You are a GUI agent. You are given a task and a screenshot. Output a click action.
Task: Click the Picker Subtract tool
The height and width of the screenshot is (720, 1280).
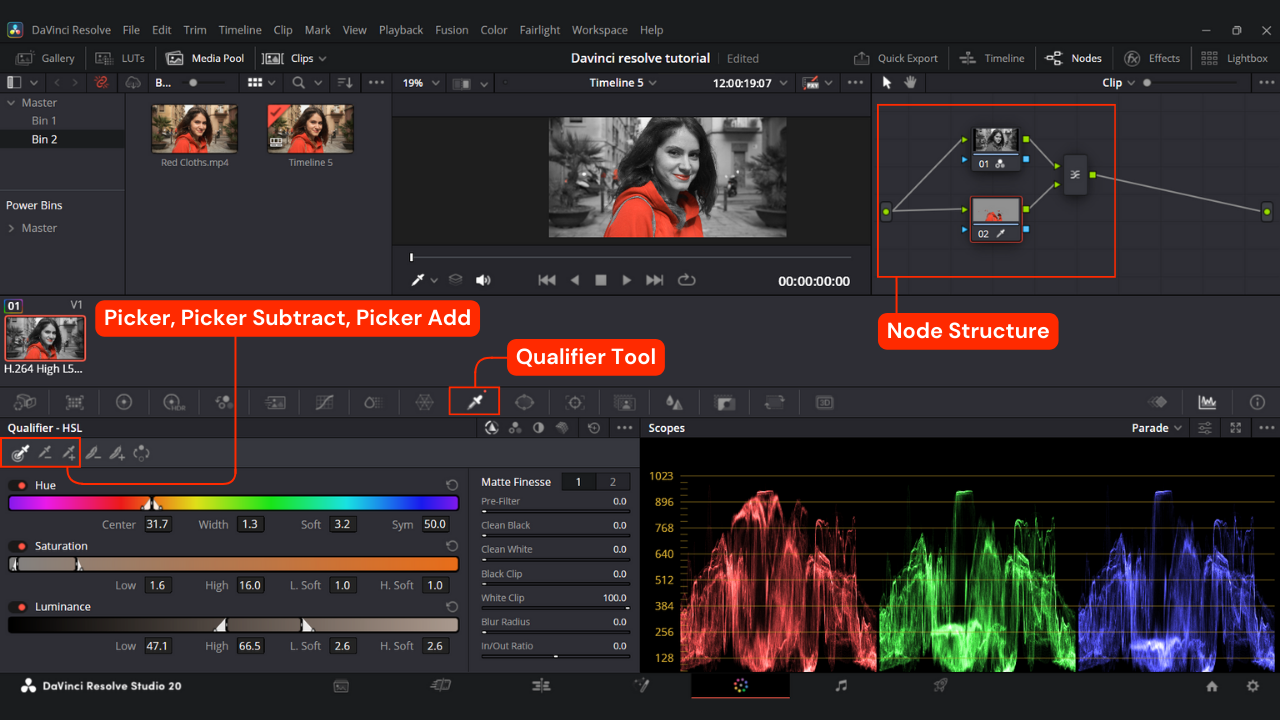(x=45, y=453)
